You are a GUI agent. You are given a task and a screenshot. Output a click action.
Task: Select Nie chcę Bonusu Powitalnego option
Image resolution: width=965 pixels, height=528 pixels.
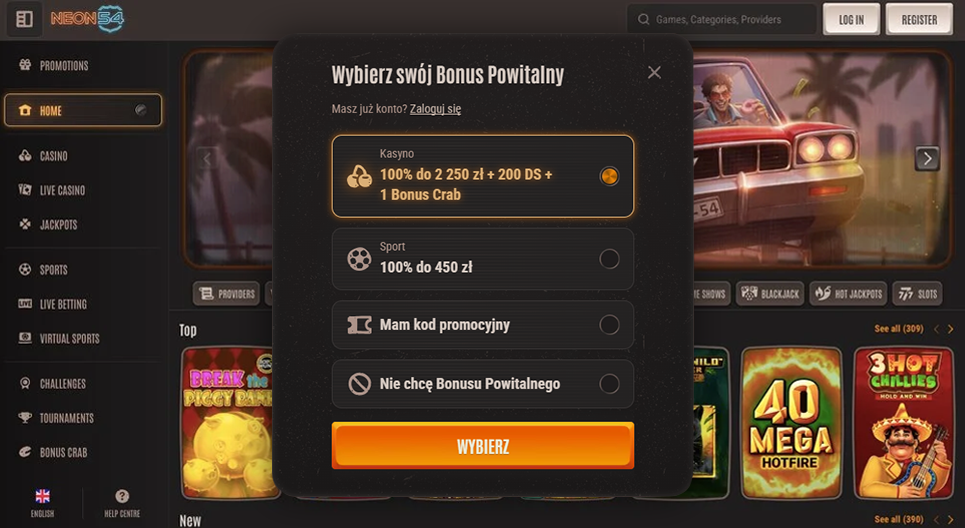[x=482, y=384]
